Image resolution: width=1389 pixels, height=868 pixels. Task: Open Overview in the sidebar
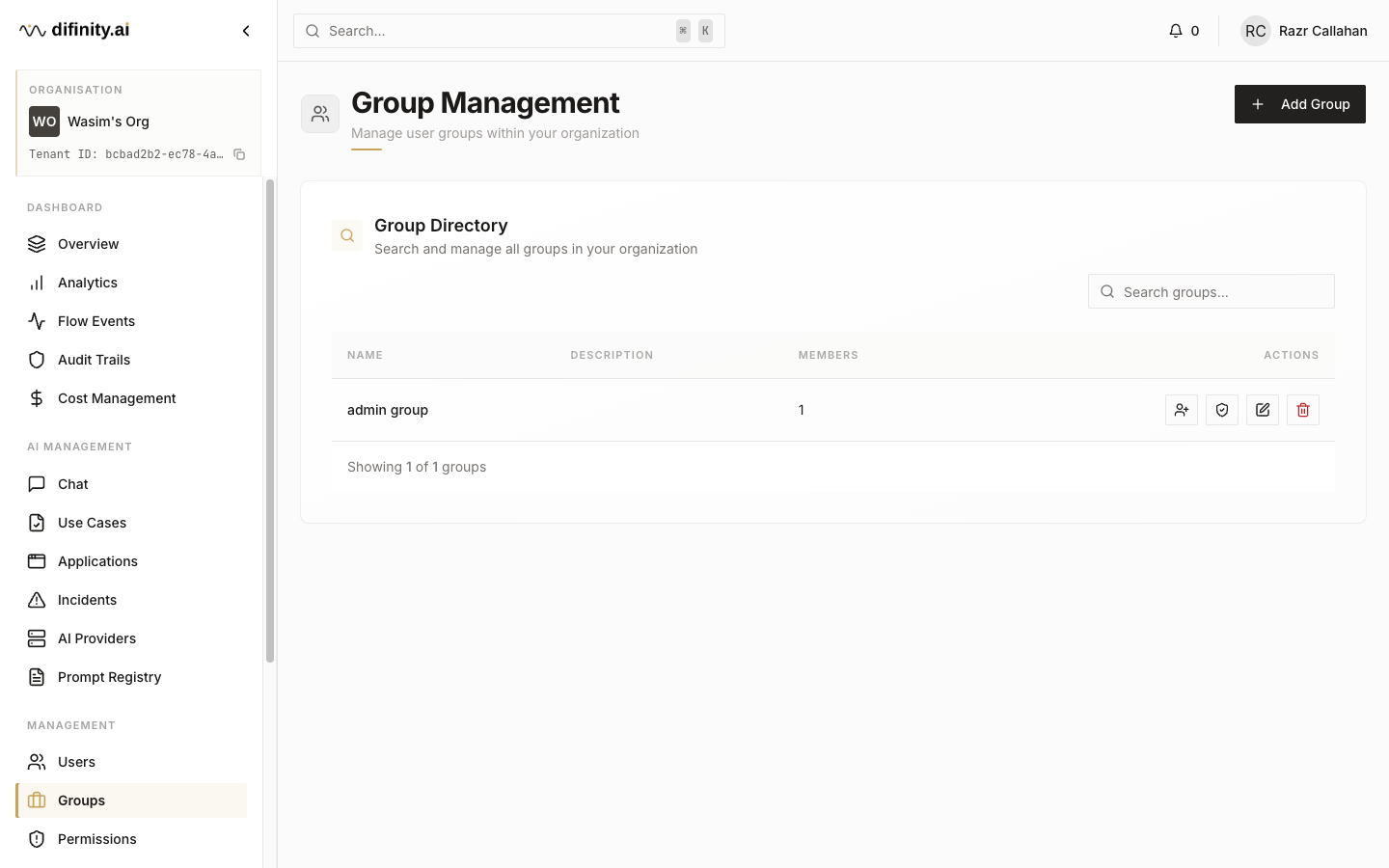tap(131, 244)
